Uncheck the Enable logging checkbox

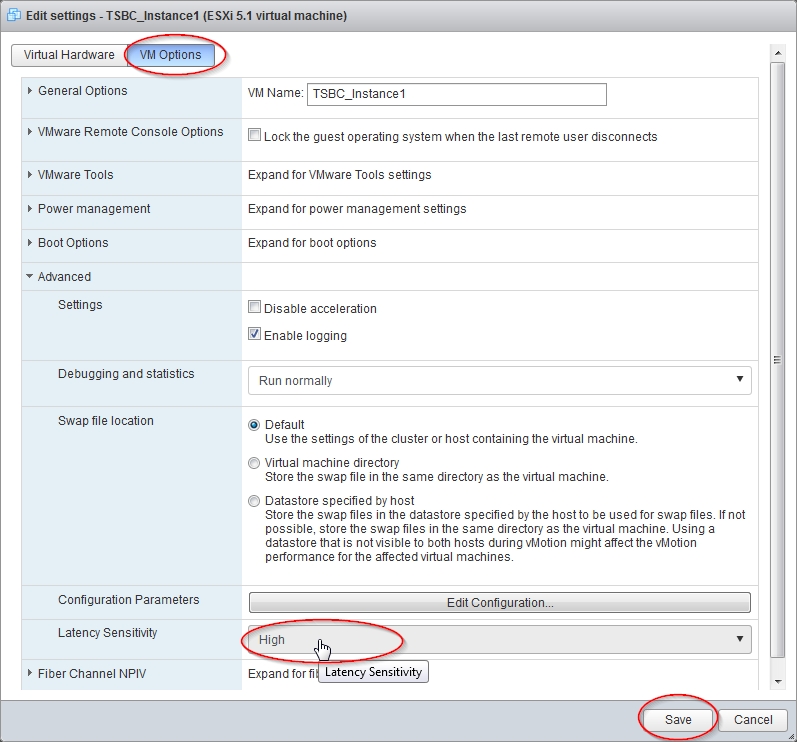(x=255, y=335)
